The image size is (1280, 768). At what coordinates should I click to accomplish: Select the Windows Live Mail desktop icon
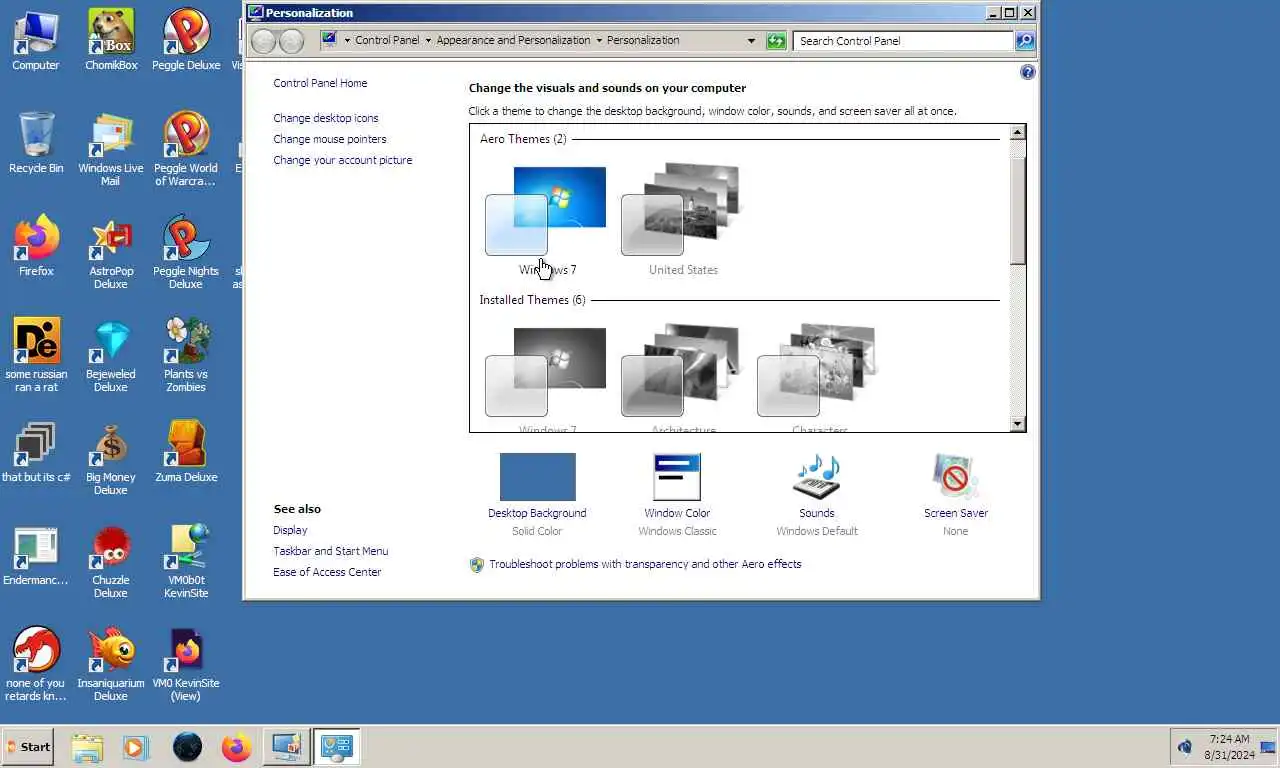coord(111,149)
